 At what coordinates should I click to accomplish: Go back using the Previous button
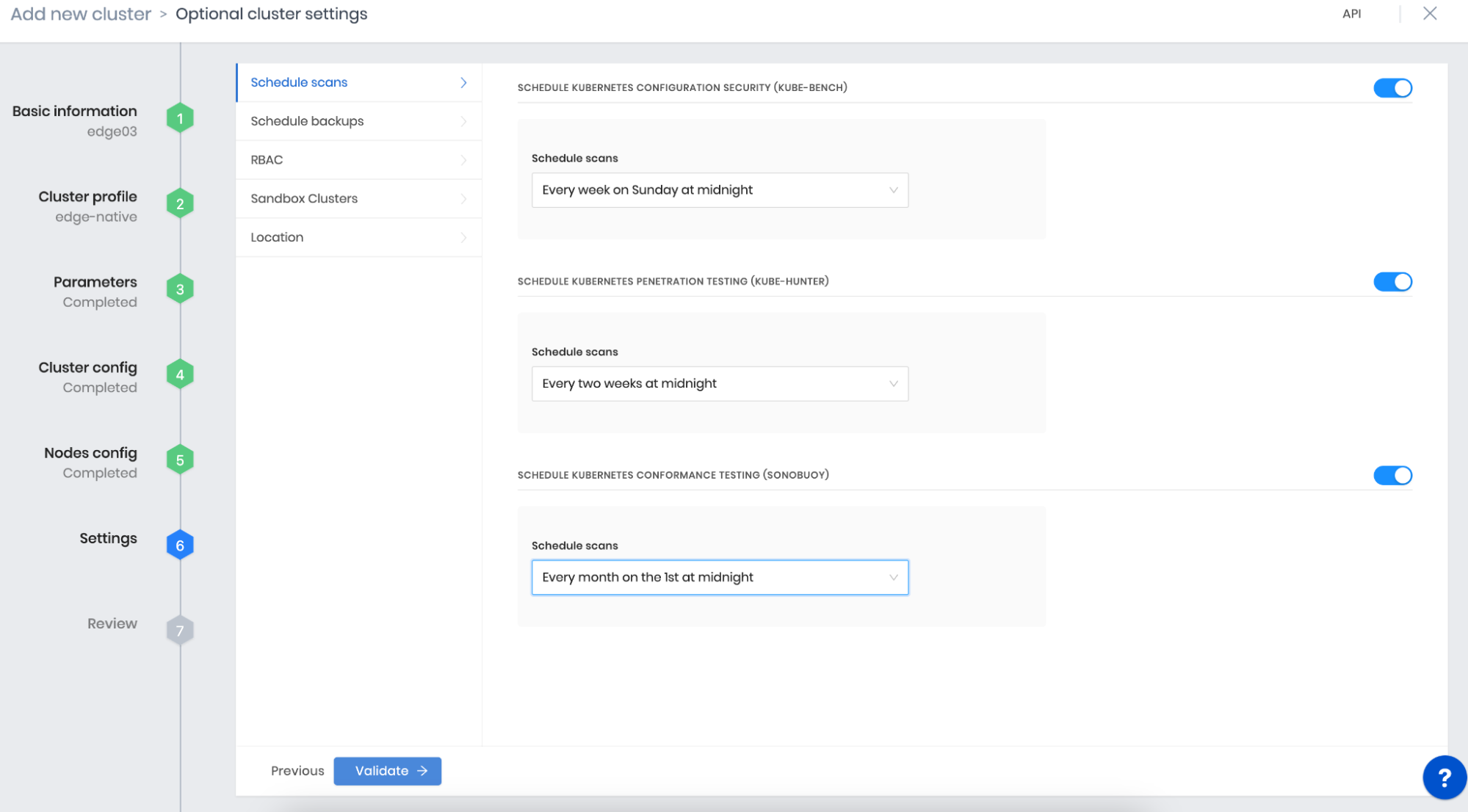pos(297,771)
